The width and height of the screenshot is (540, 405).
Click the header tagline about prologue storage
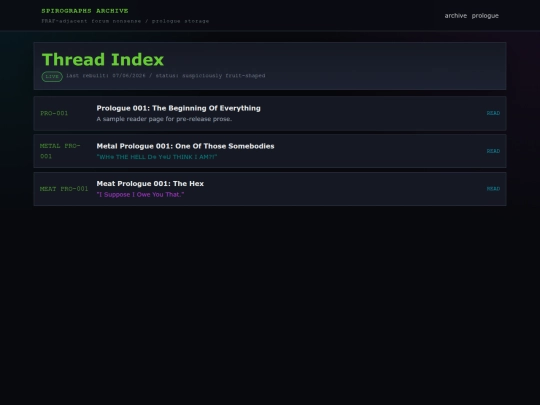(125, 21)
